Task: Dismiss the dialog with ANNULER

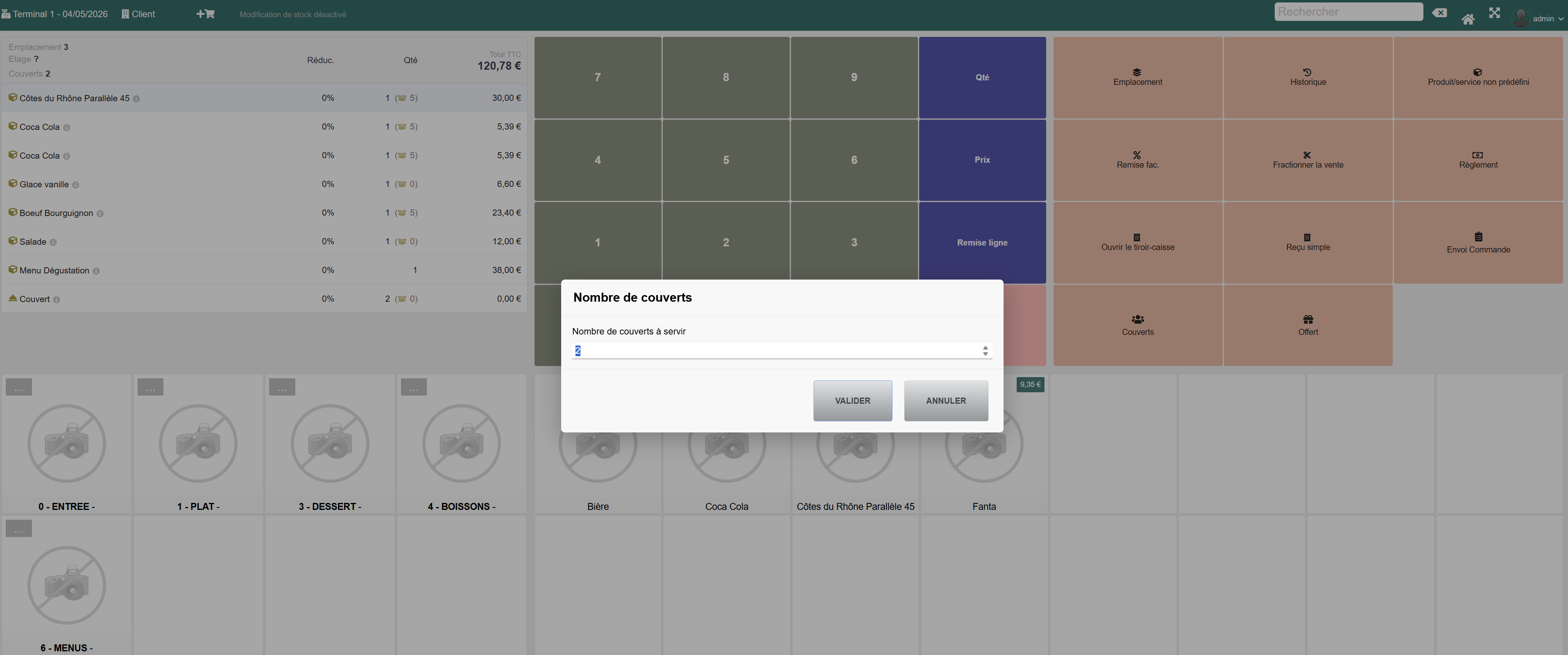Action: pyautogui.click(x=946, y=400)
